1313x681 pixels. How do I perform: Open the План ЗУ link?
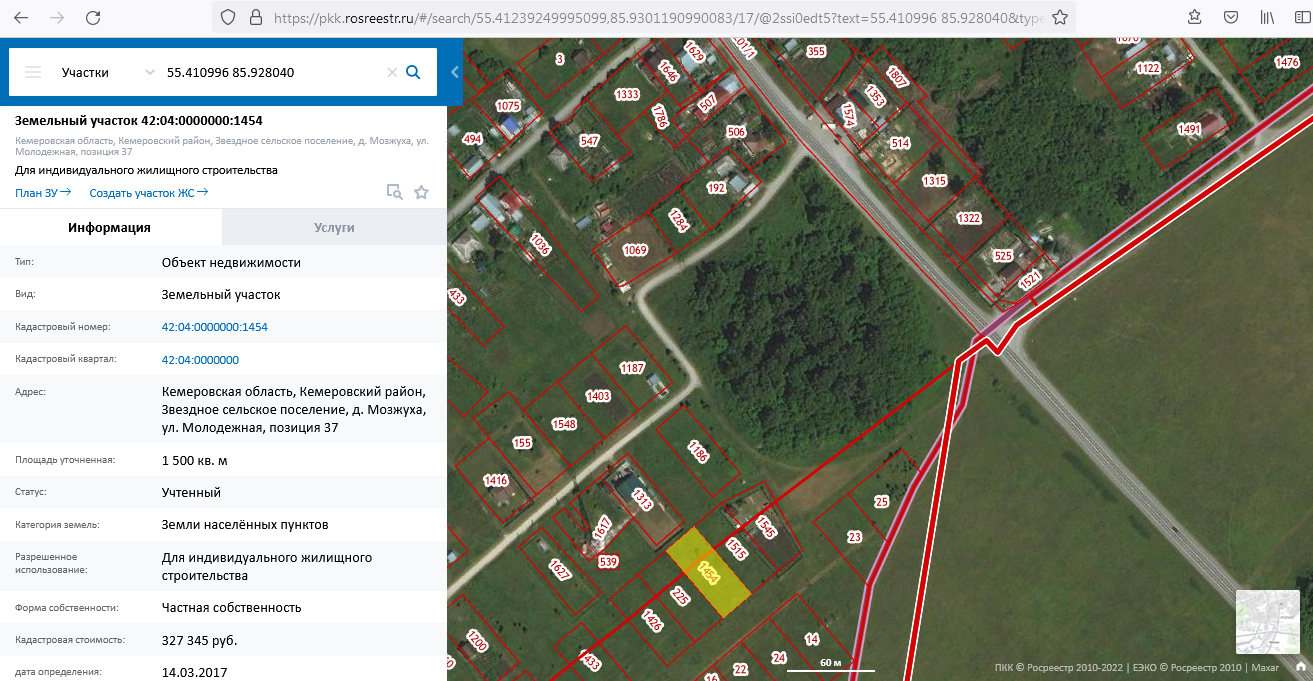pyautogui.click(x=43, y=193)
